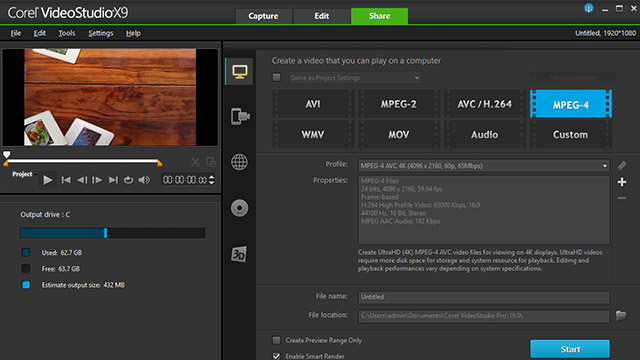Click the Start render button
This screenshot has height=360, width=640.
point(570,349)
